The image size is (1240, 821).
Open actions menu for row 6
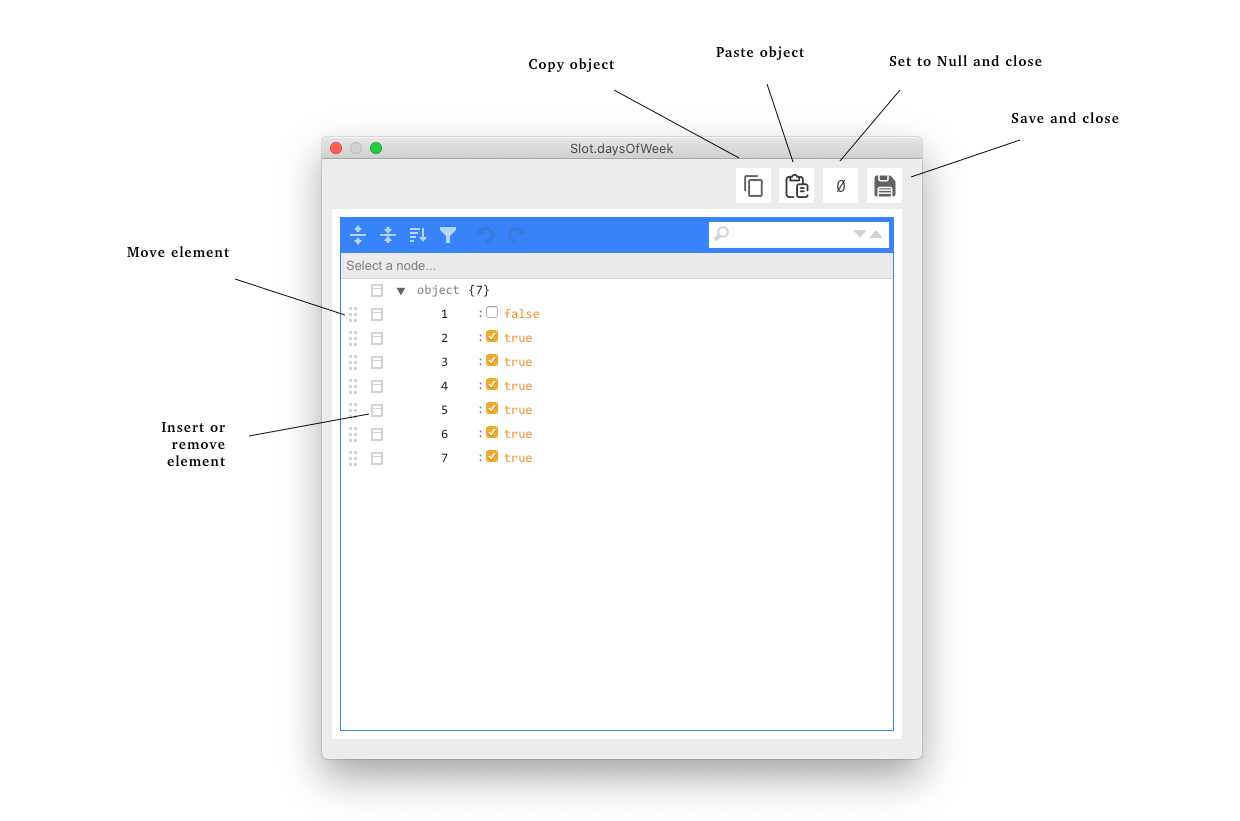[x=377, y=434]
